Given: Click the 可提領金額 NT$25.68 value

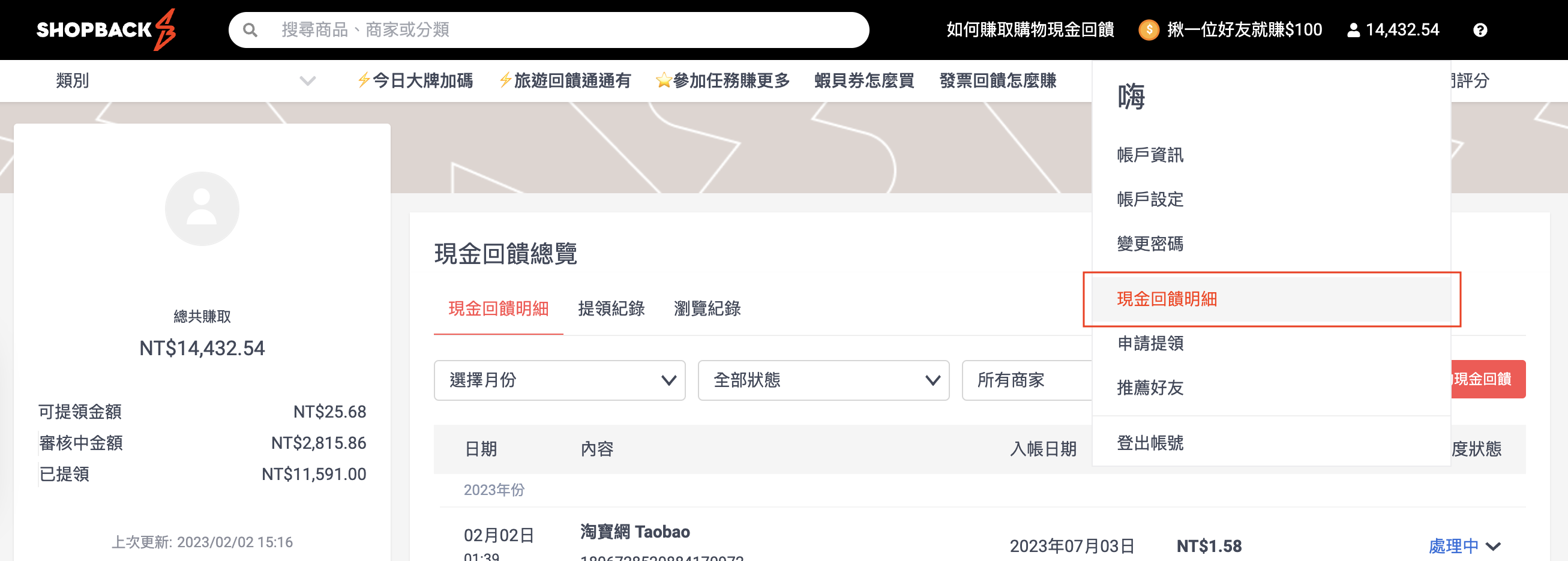Looking at the screenshot, I should click(329, 412).
